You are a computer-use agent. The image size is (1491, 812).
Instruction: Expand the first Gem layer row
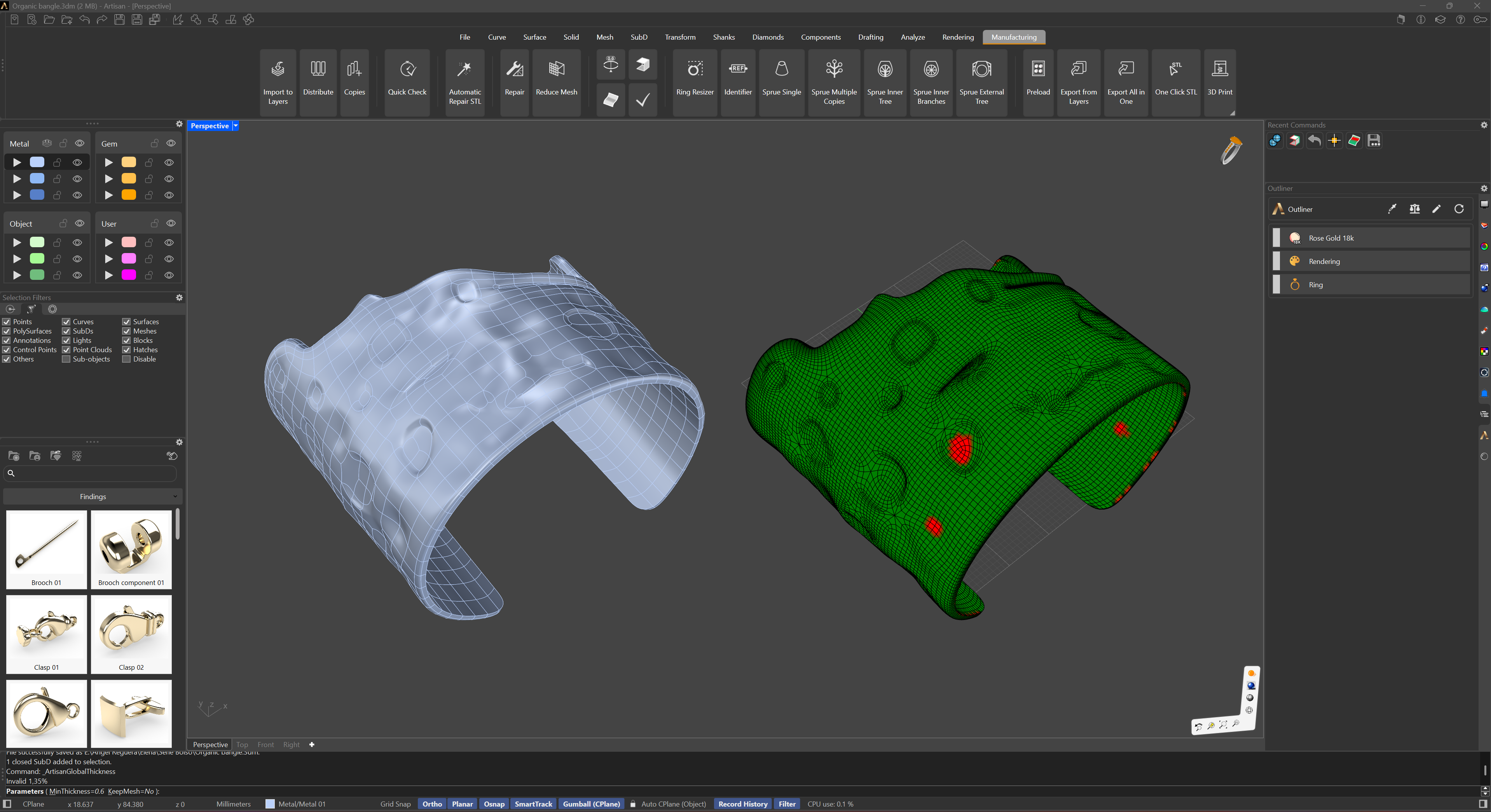tap(108, 162)
